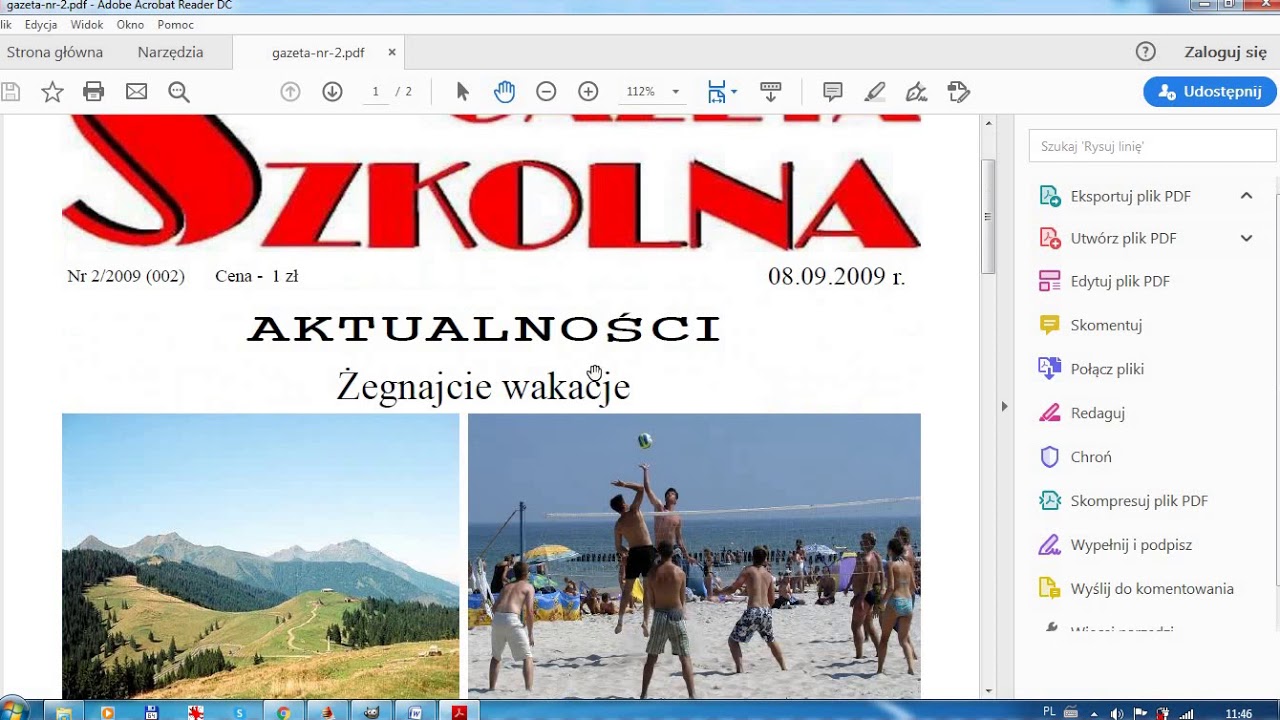Image resolution: width=1280 pixels, height=720 pixels.
Task: Select the gazeta-nr-2.pdf document tab
Action: coord(318,53)
